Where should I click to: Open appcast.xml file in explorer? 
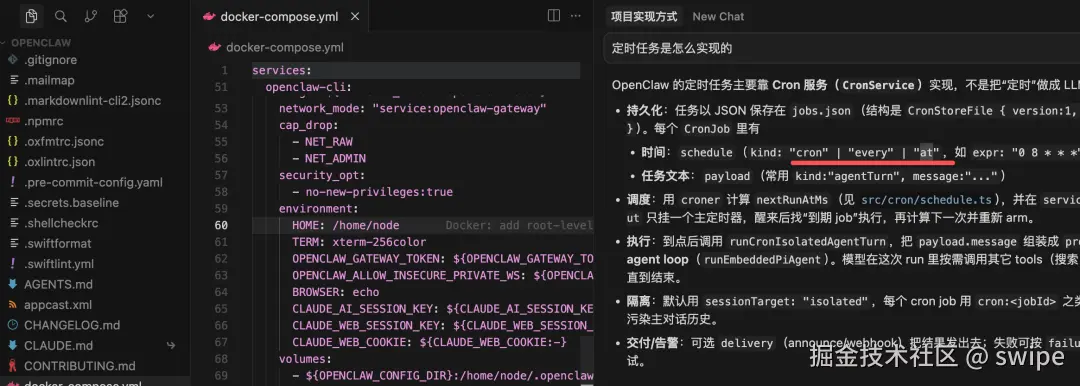(57, 305)
